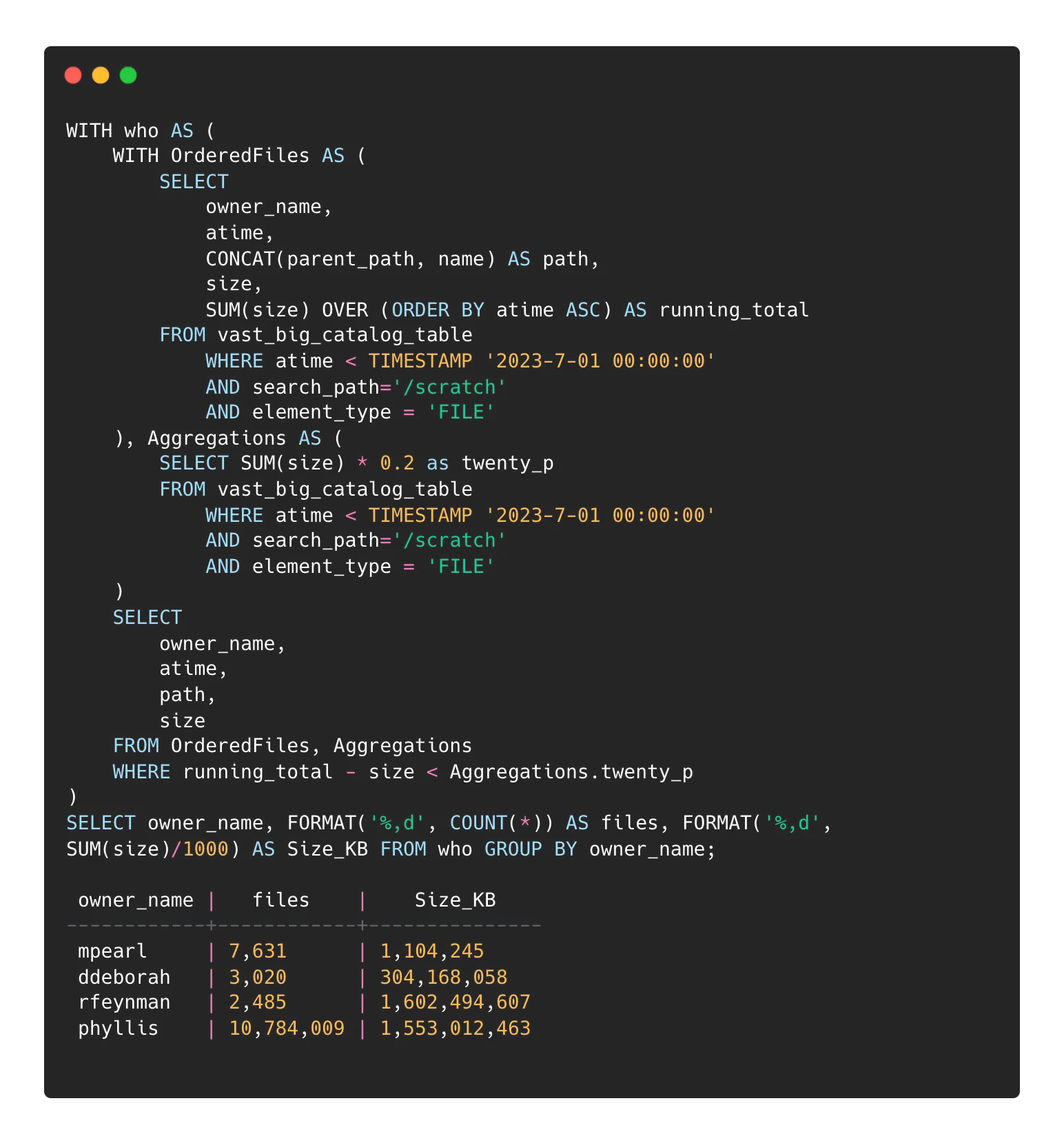Click 'COUNT(*)' in the final SELECT
The height and width of the screenshot is (1143, 1064).
click(495, 823)
